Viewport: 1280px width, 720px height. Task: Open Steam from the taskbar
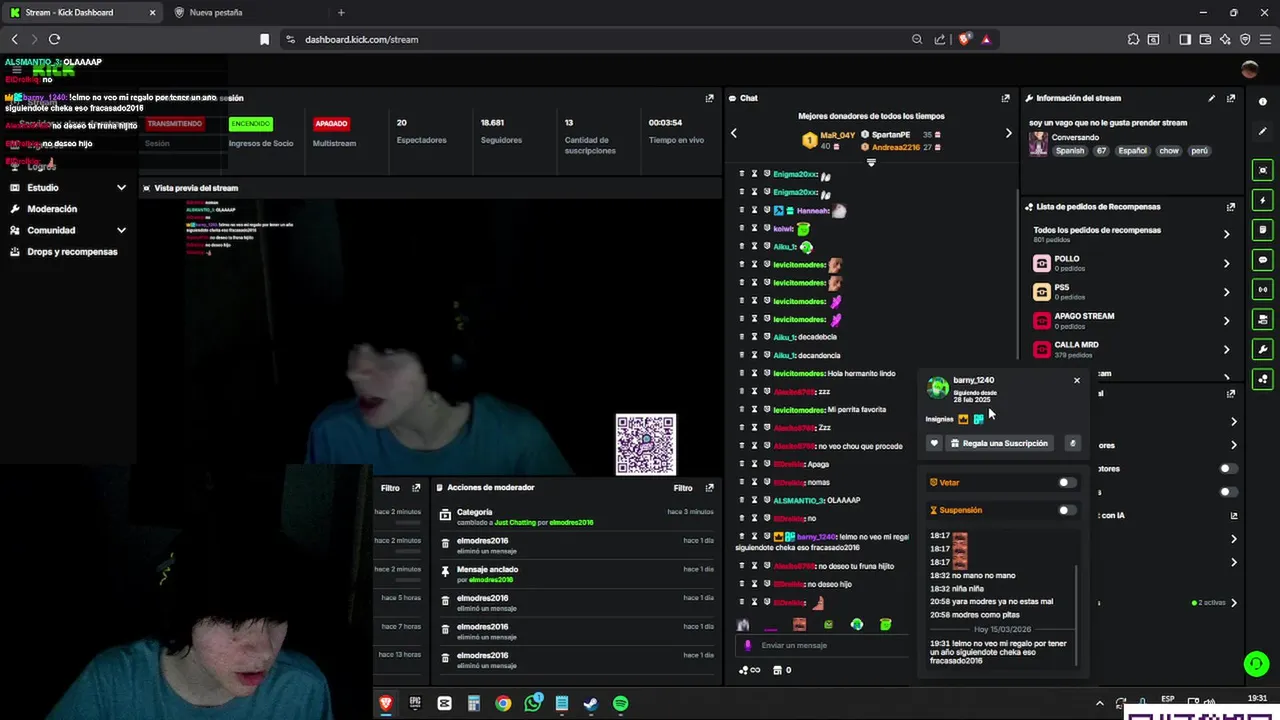(591, 704)
